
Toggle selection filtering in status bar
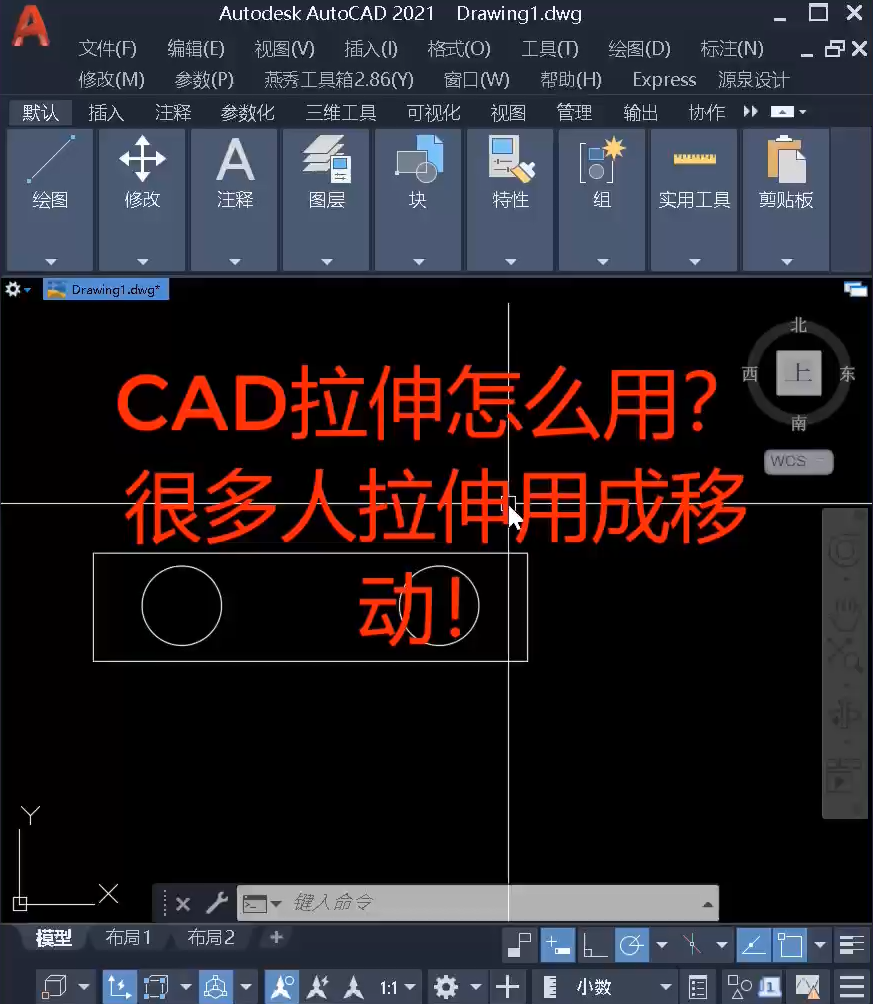156,987
